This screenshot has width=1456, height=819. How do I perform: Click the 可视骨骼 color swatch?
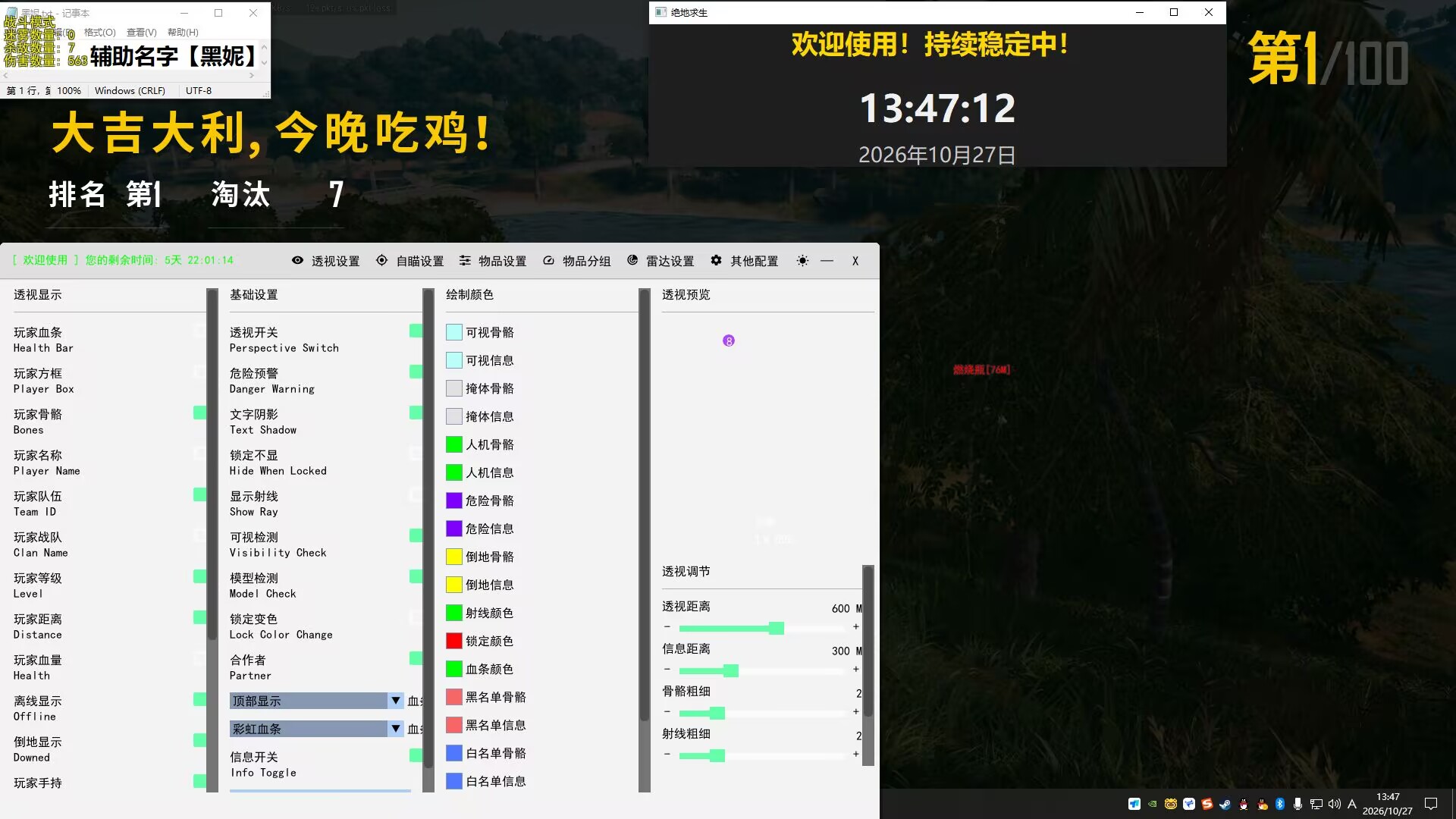[454, 332]
